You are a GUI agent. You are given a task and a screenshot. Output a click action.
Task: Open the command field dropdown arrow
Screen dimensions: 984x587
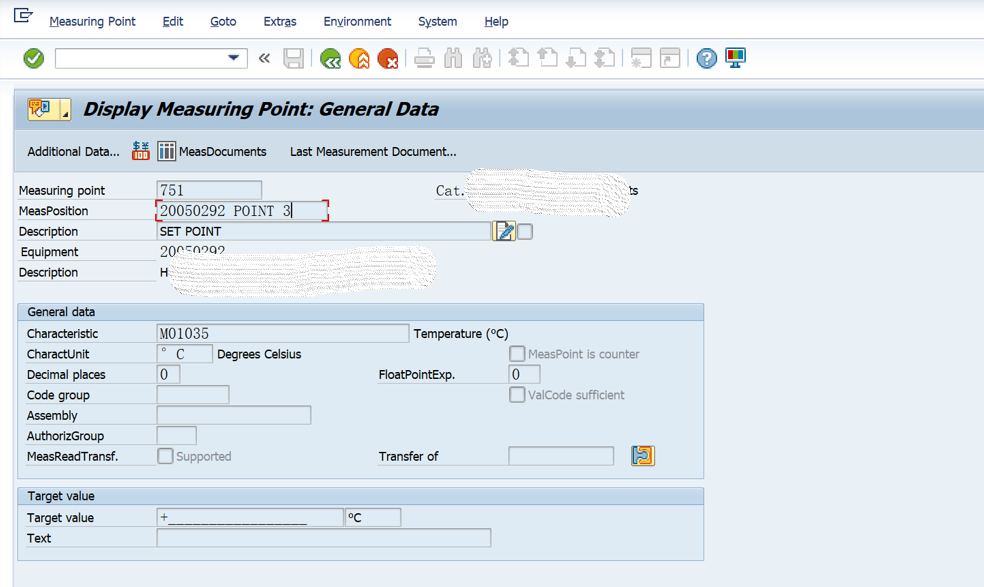(233, 58)
